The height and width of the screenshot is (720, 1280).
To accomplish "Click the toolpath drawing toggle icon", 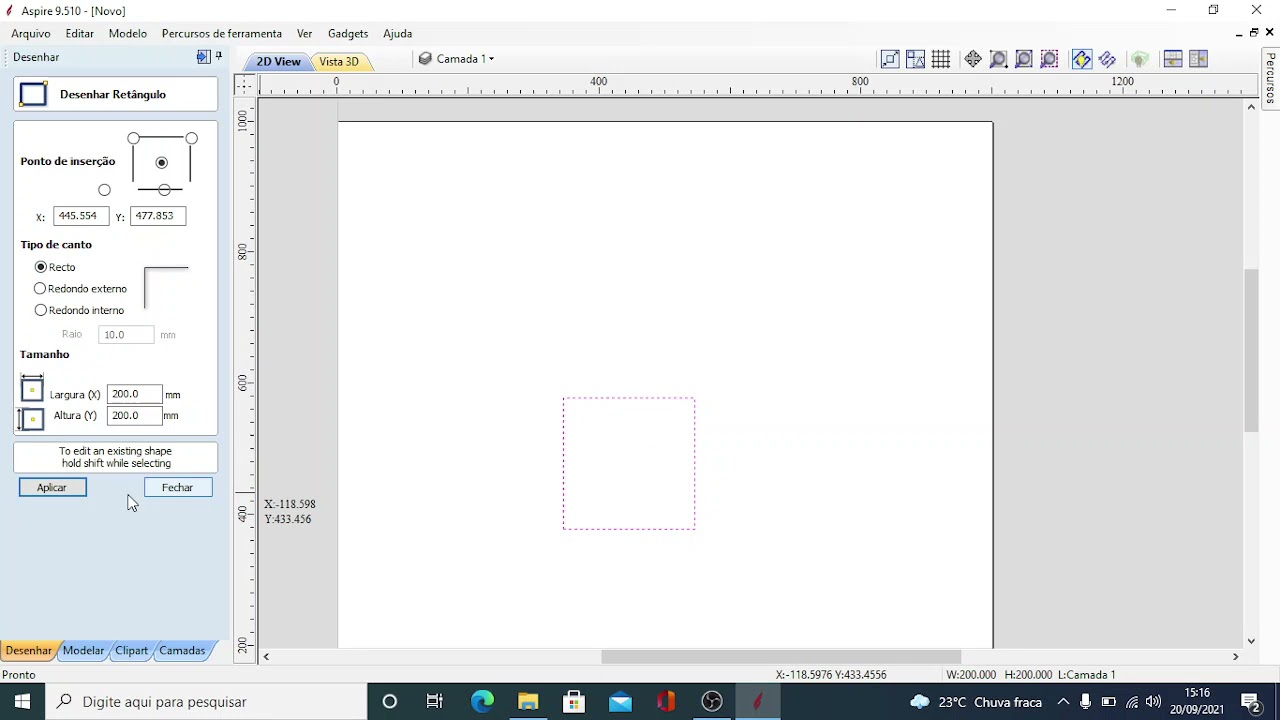I will [1107, 60].
